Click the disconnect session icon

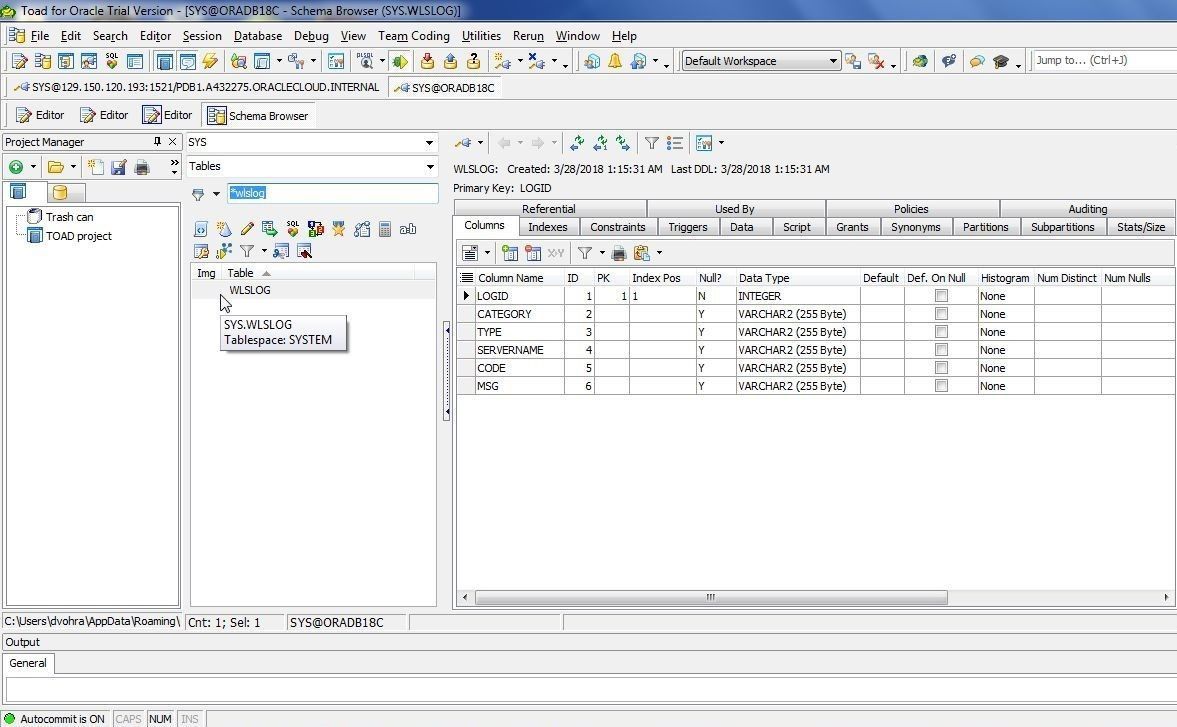(x=536, y=62)
